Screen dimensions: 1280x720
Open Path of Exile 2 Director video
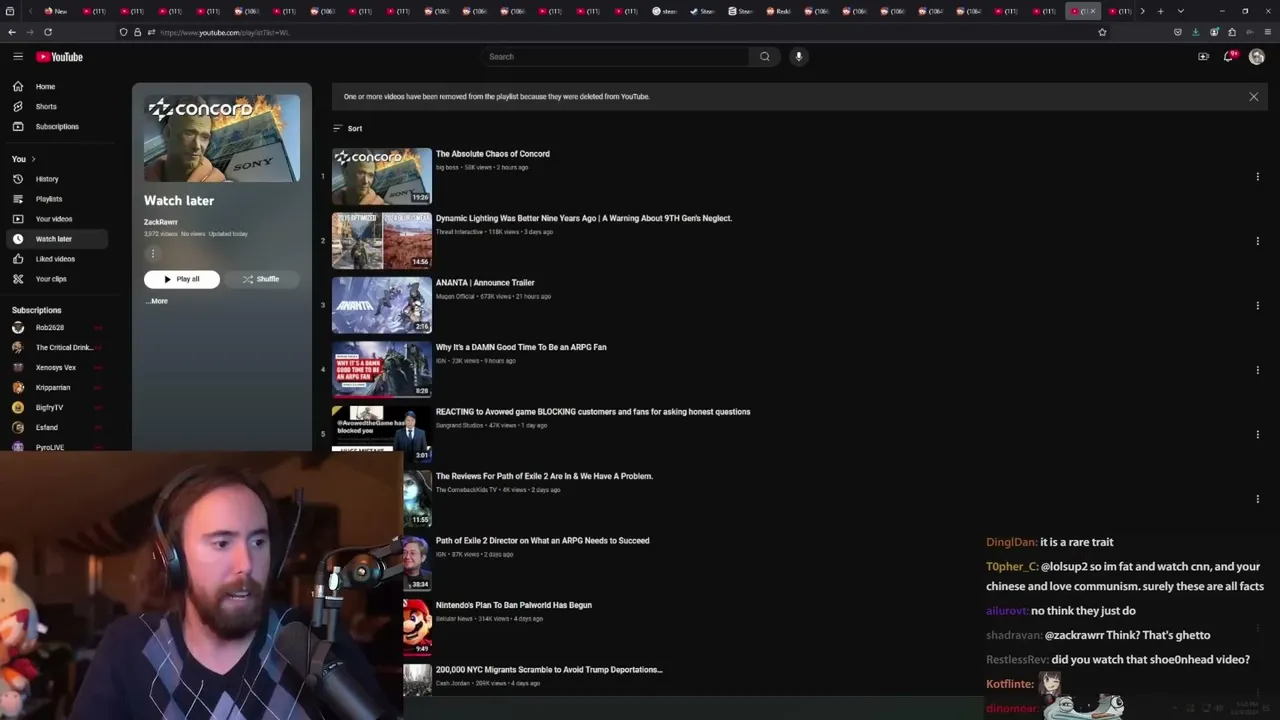pyautogui.click(x=543, y=541)
